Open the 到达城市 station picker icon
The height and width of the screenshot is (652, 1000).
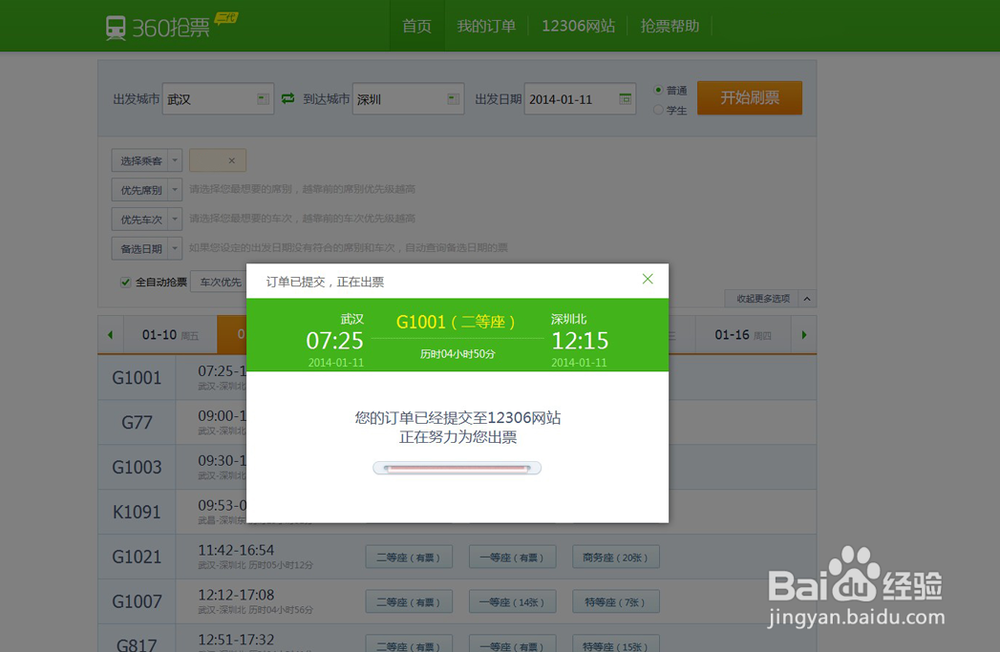pyautogui.click(x=453, y=99)
